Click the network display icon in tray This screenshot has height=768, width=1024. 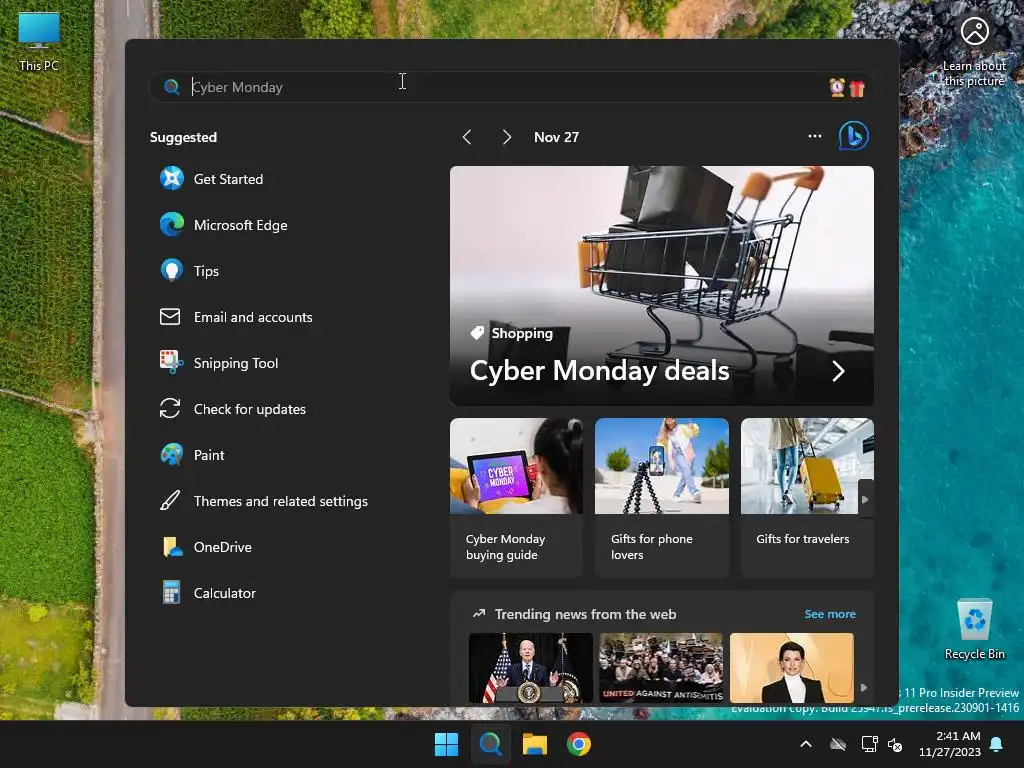[869, 744]
